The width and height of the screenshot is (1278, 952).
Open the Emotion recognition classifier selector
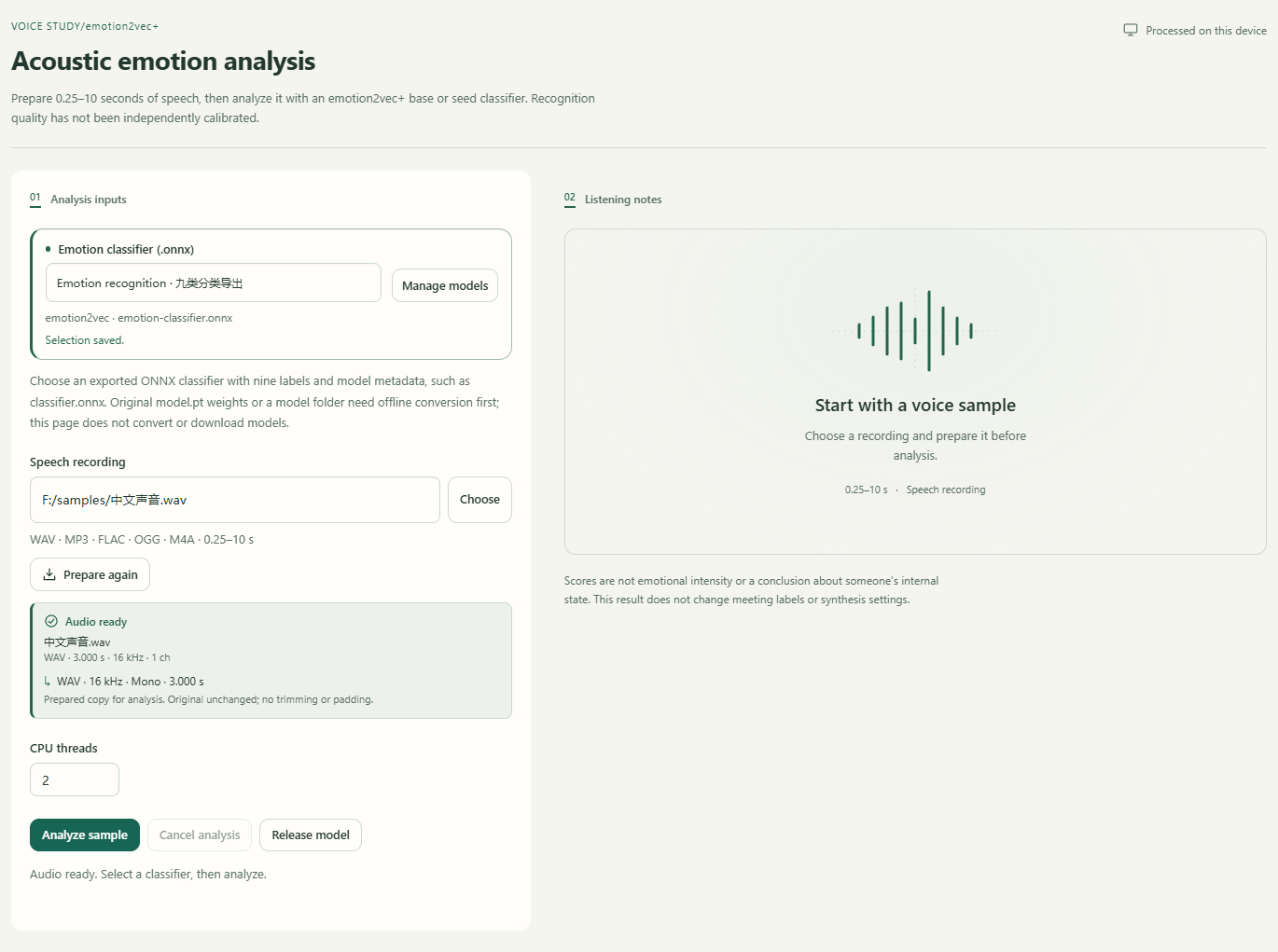click(214, 283)
